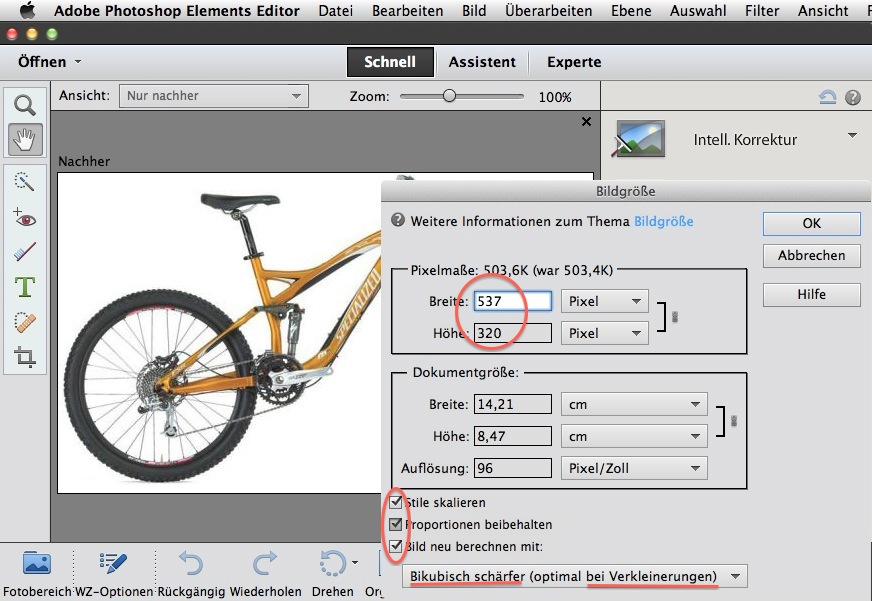Open the Apple menu

pos(27,10)
